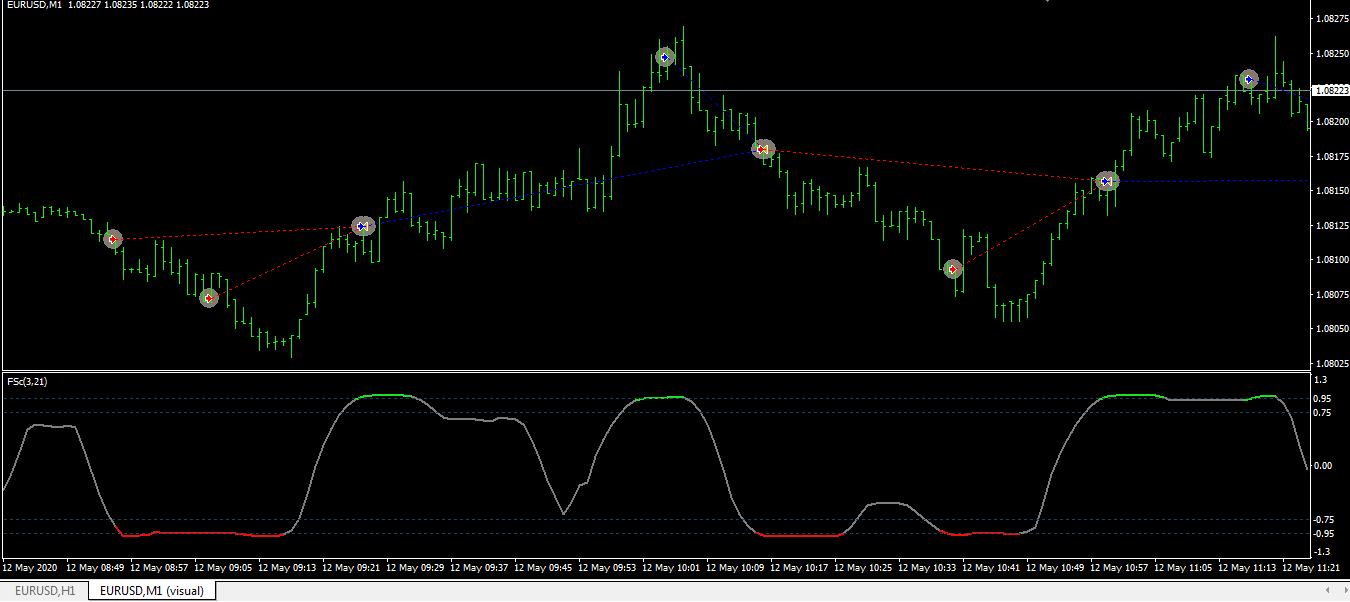
Task: Click the indicator scale value 0.00
Action: tap(1323, 466)
